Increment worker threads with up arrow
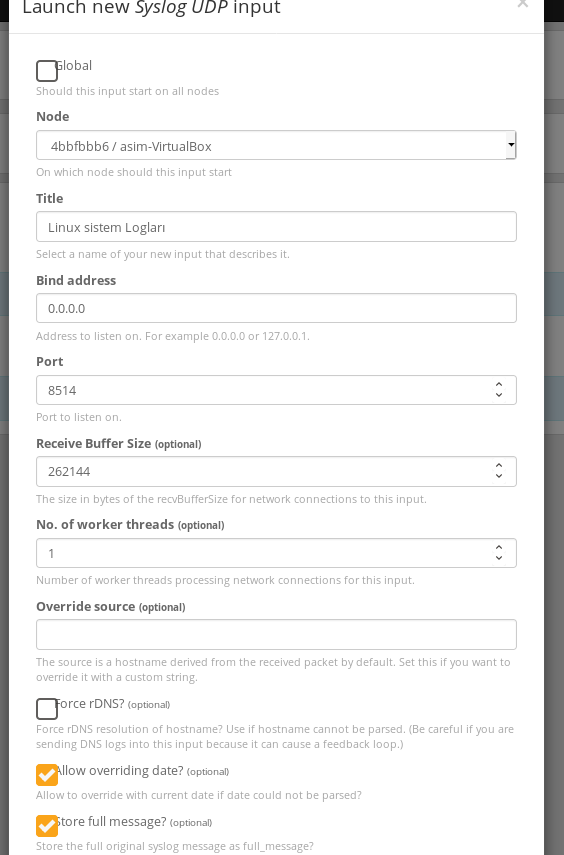The width and height of the screenshot is (564, 855). [x=499, y=547]
